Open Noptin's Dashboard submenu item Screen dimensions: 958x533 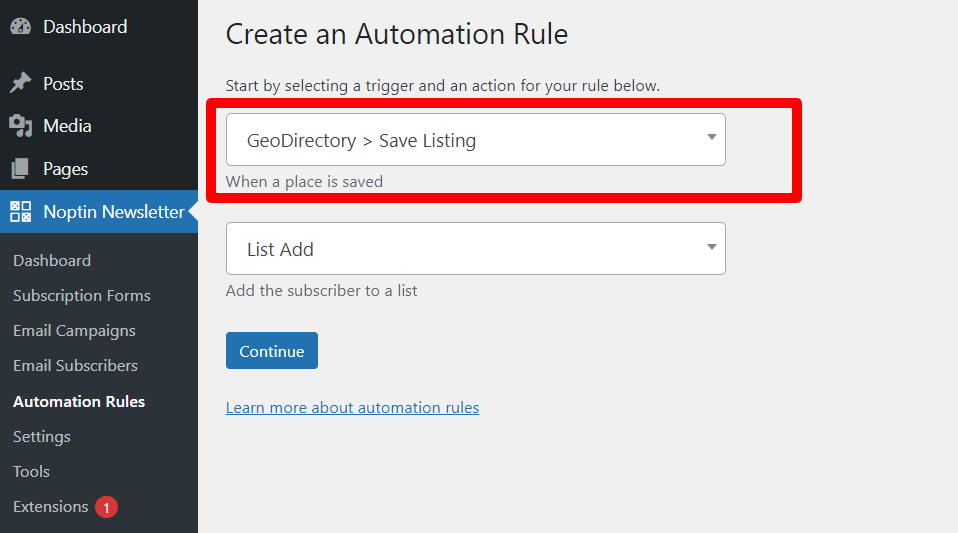[52, 260]
